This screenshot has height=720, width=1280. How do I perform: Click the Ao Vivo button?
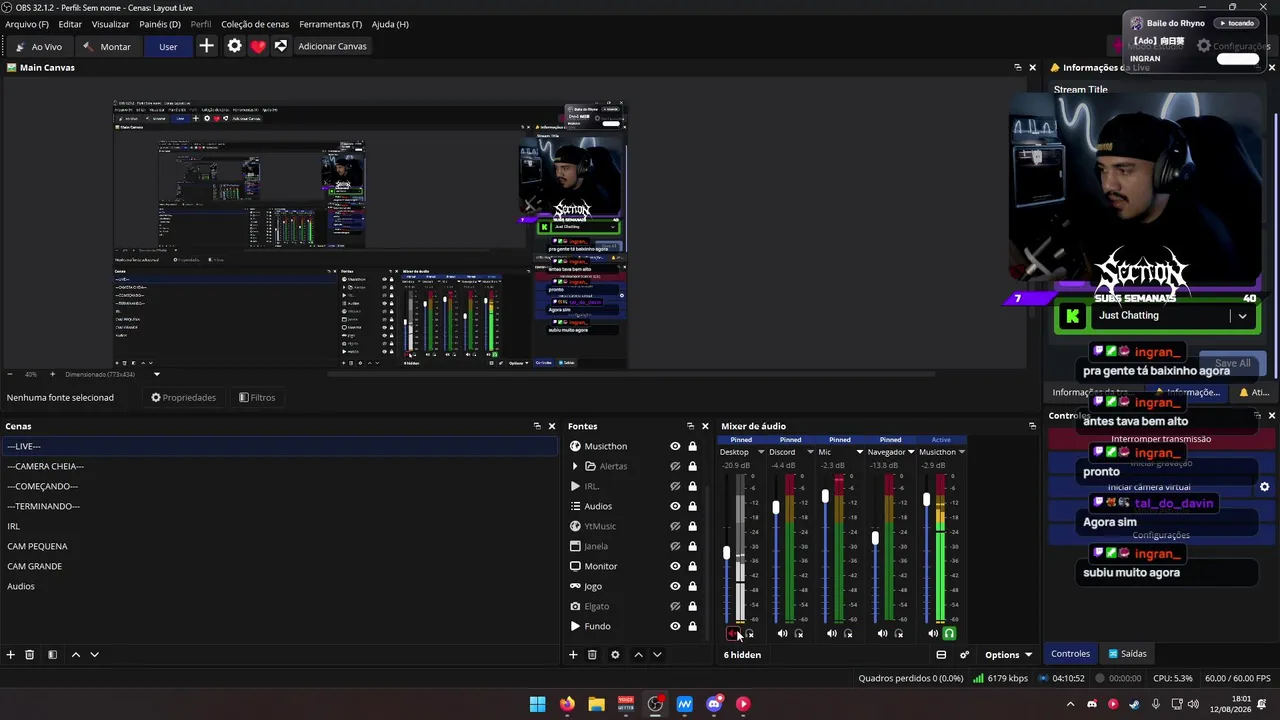pos(39,46)
